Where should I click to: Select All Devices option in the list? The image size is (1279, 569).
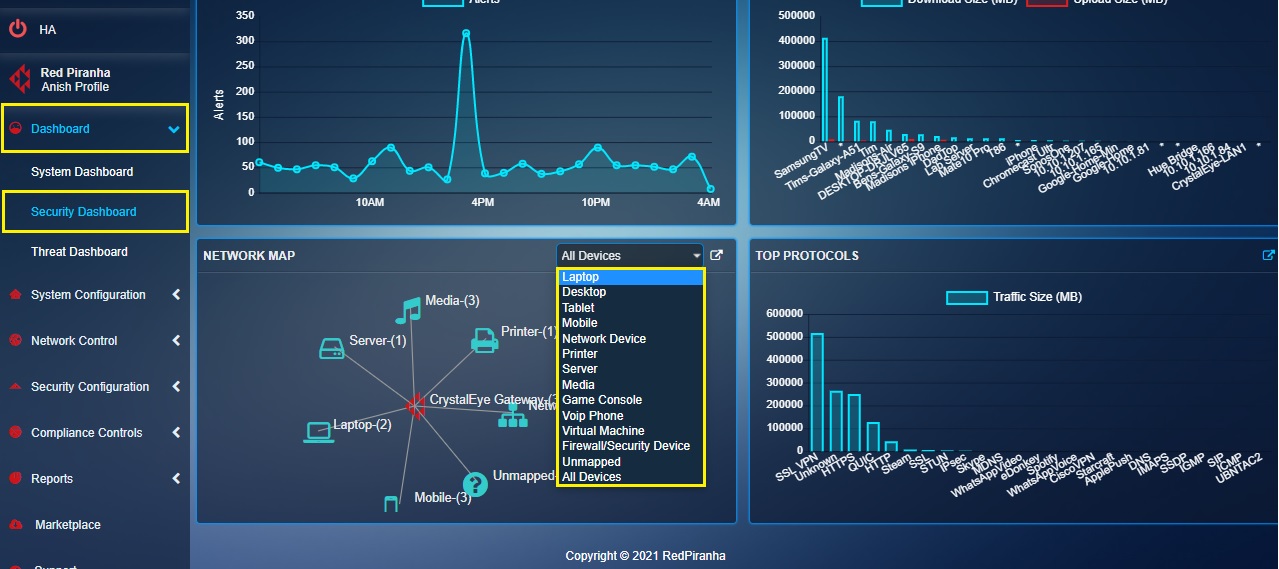pos(631,477)
